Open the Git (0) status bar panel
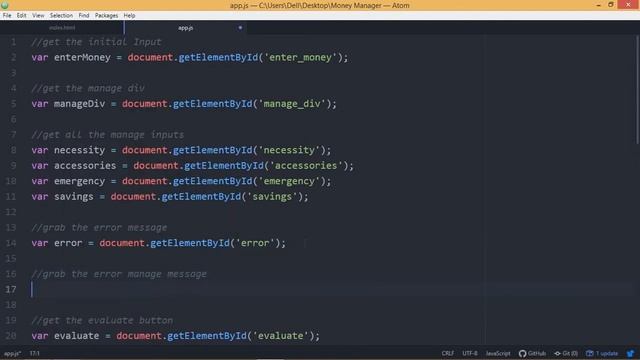Viewport: 640px width, 360px height. tap(566, 353)
